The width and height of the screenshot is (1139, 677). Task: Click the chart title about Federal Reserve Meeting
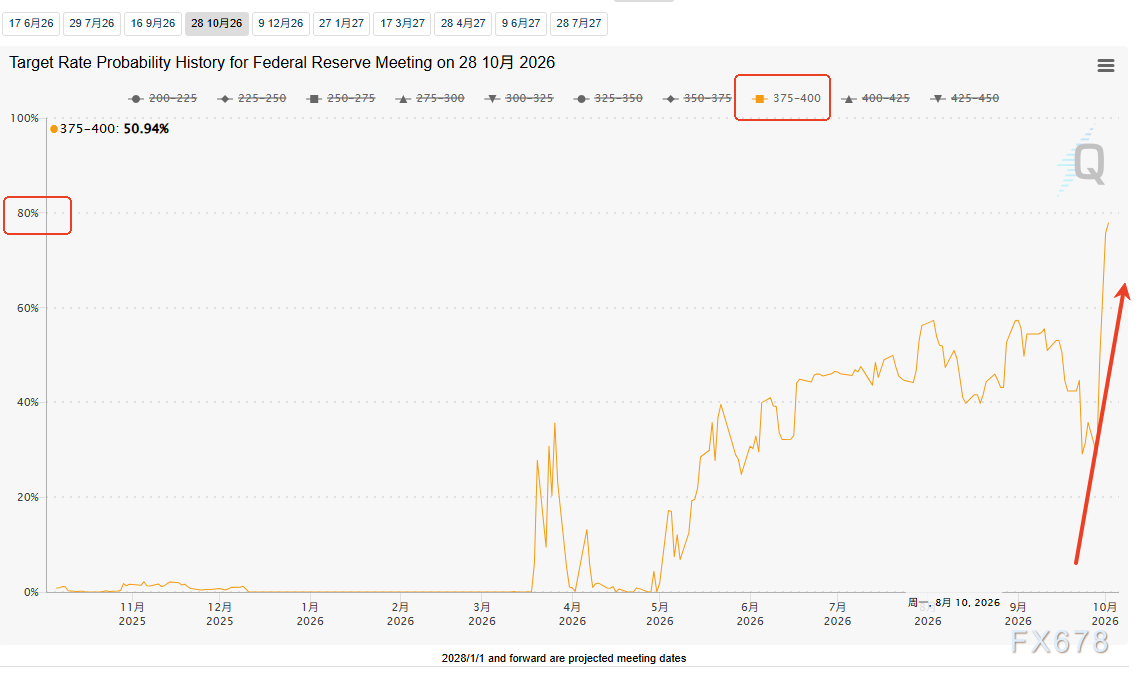tap(282, 62)
